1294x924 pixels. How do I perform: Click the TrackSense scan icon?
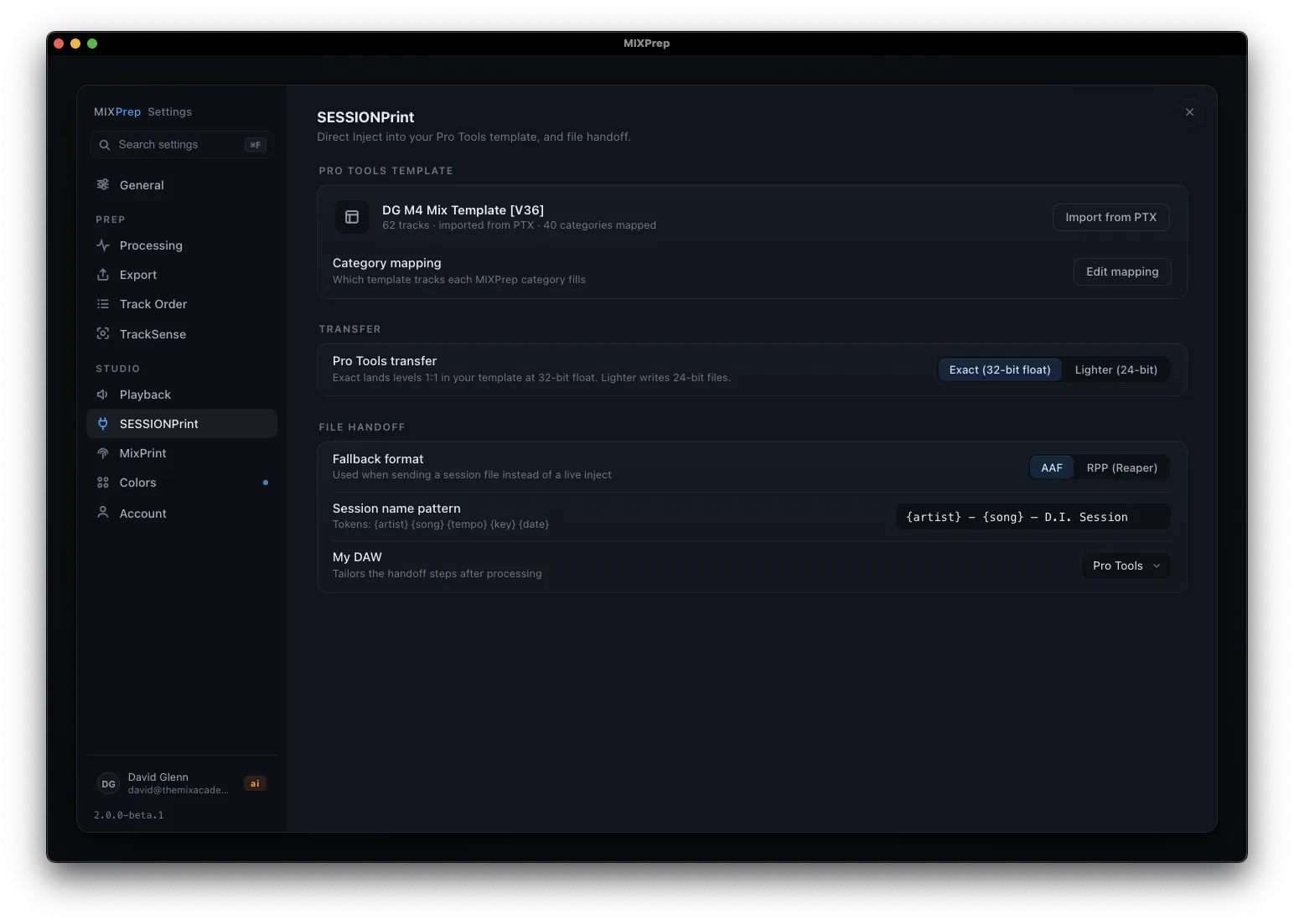[103, 333]
